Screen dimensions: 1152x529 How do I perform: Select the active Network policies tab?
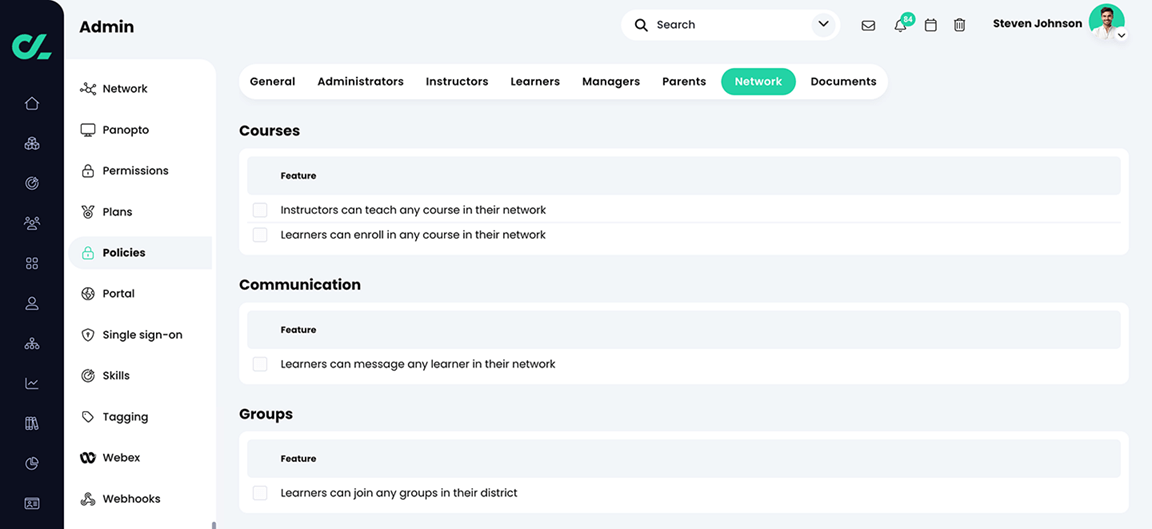pyautogui.click(x=758, y=82)
